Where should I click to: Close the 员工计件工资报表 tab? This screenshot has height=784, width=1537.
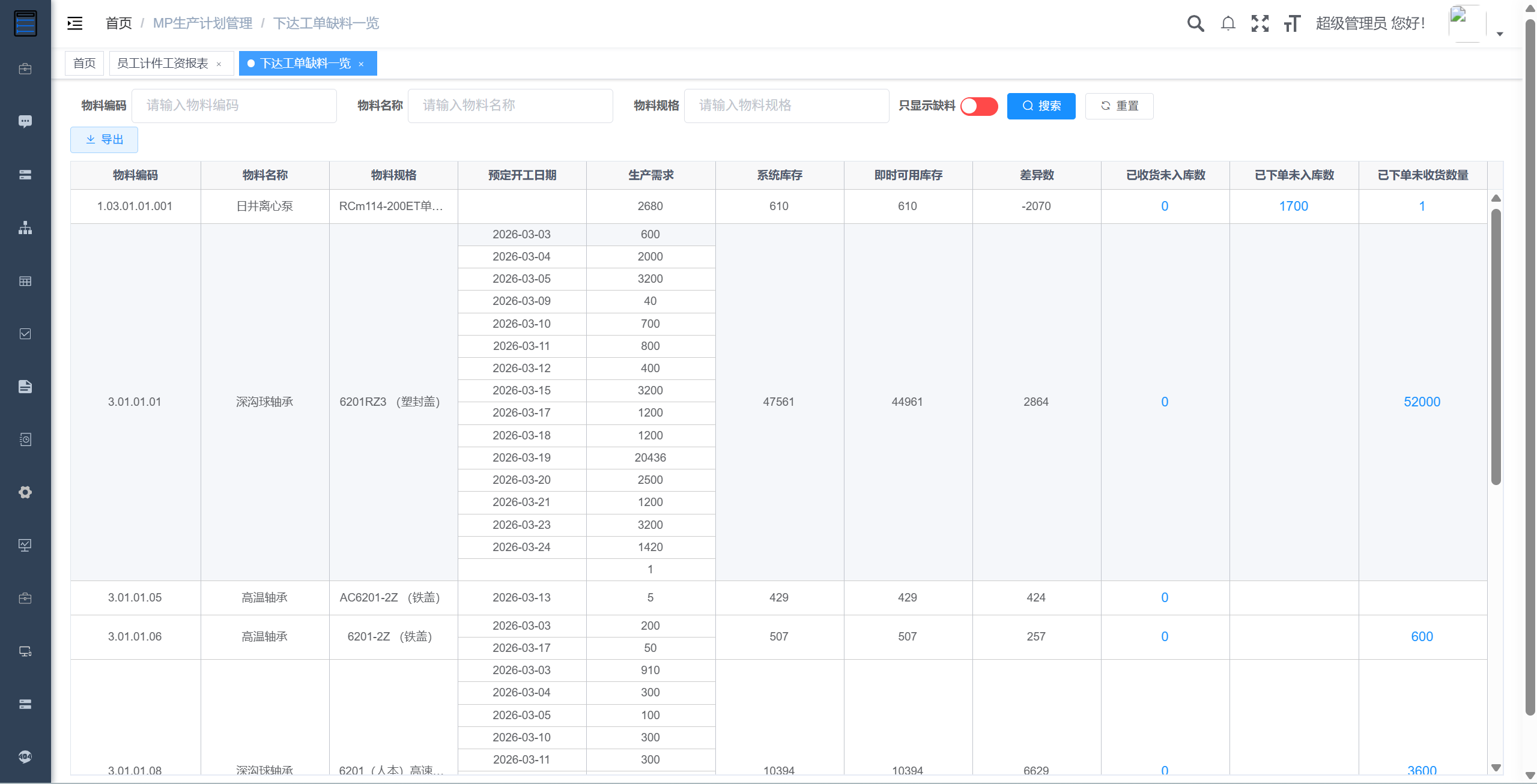(219, 64)
